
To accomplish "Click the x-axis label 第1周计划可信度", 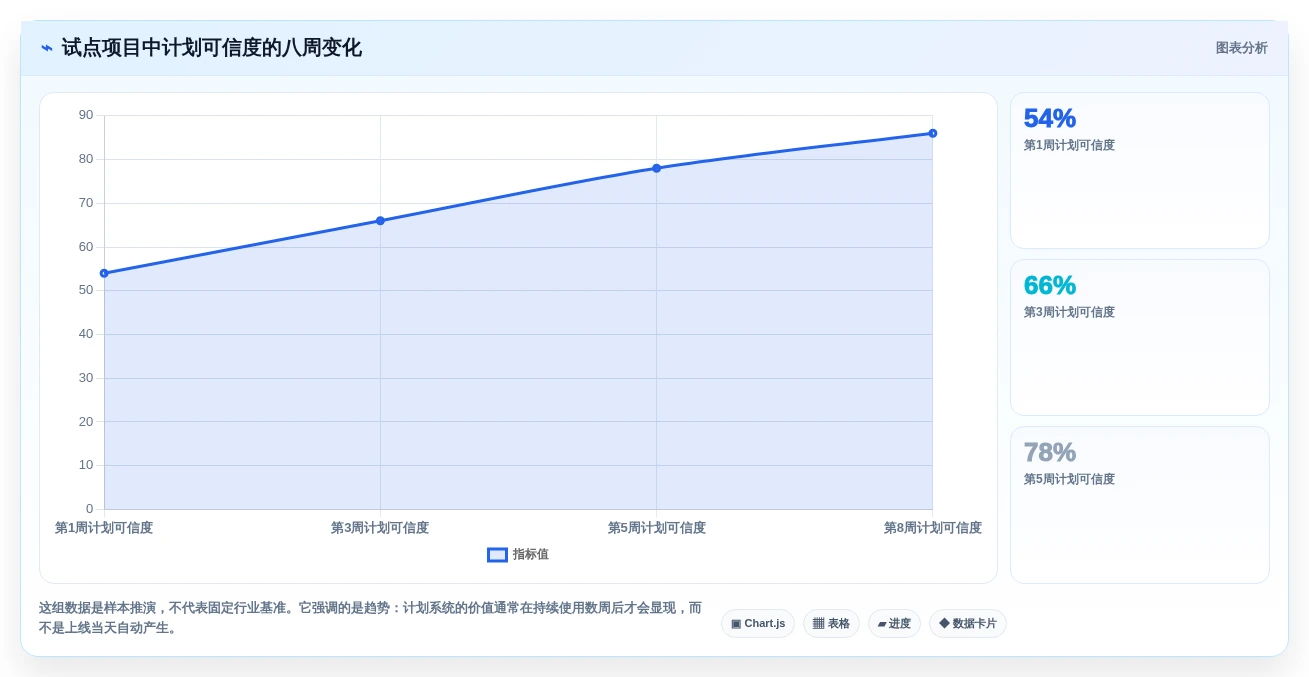I will click(104, 528).
